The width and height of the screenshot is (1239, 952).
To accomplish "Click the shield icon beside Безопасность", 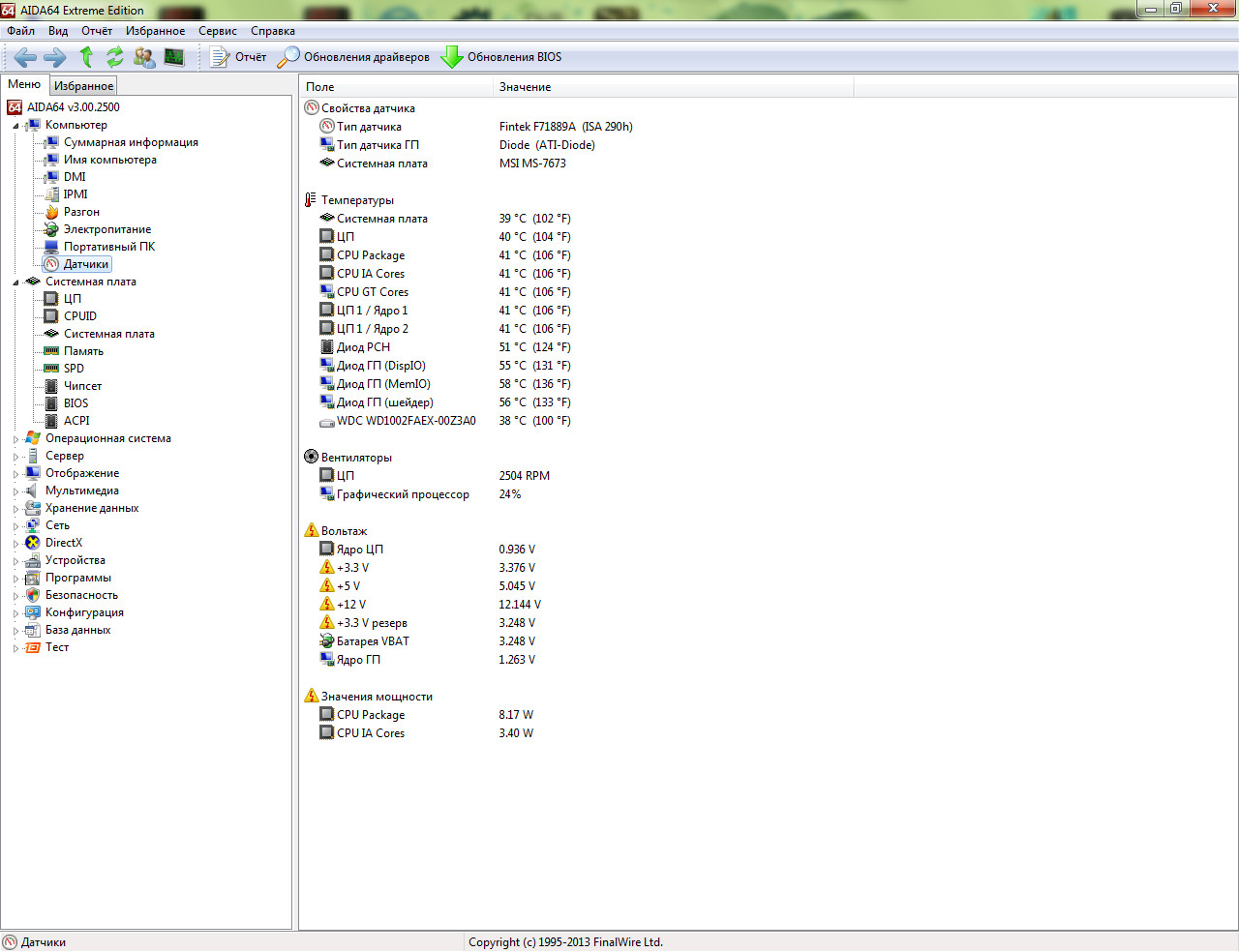I will (33, 595).
